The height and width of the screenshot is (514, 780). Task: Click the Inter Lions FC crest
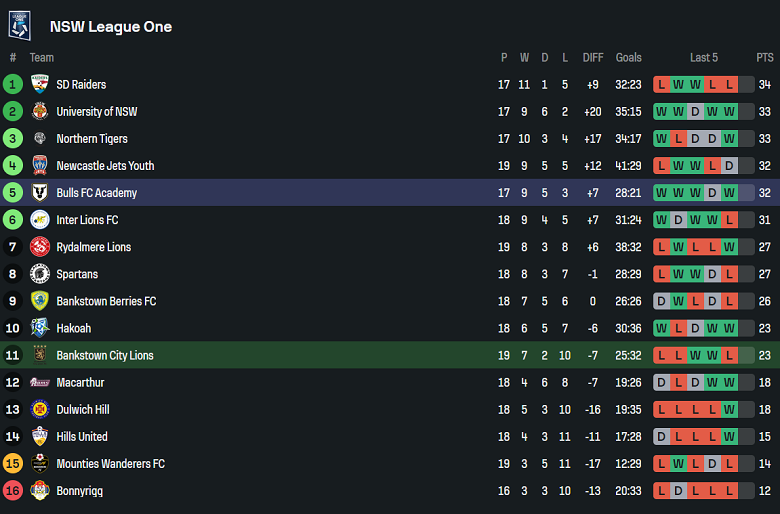tap(40, 220)
